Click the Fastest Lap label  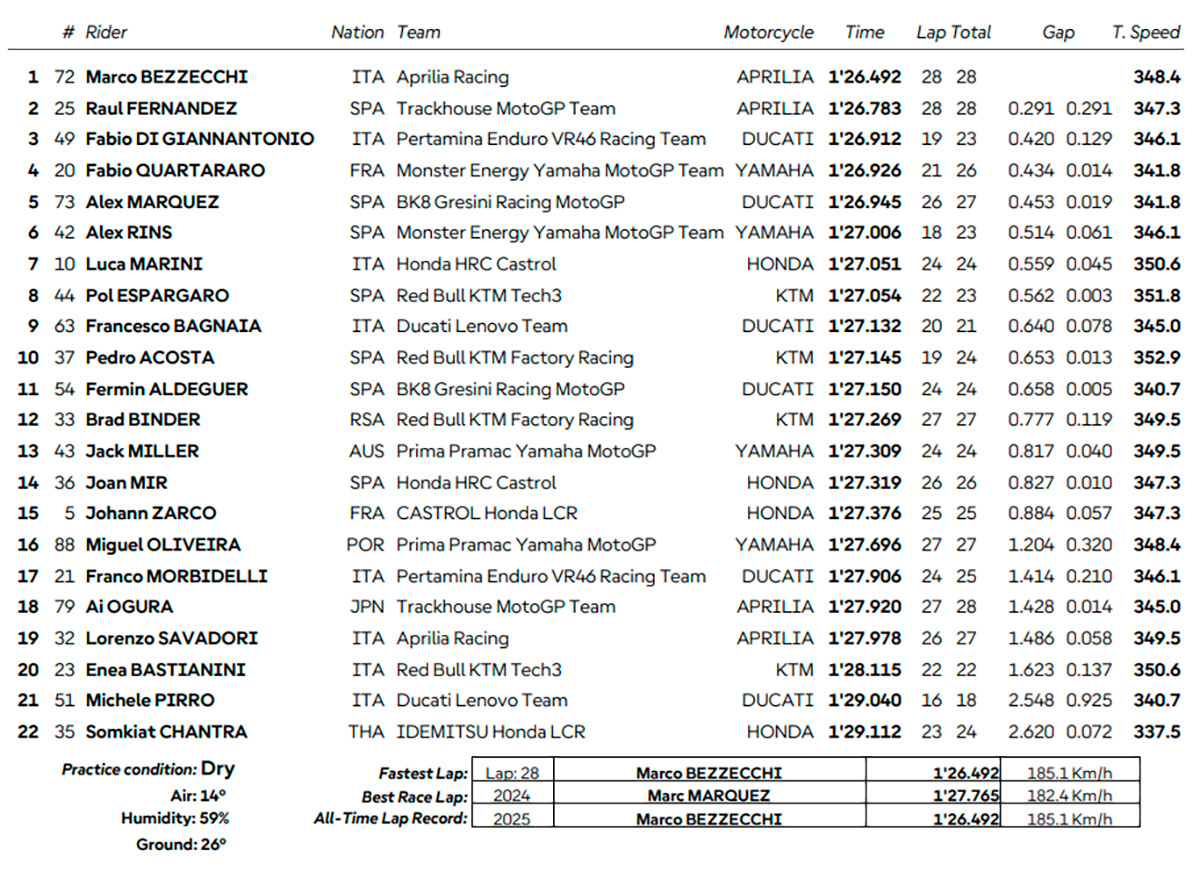pos(421,773)
